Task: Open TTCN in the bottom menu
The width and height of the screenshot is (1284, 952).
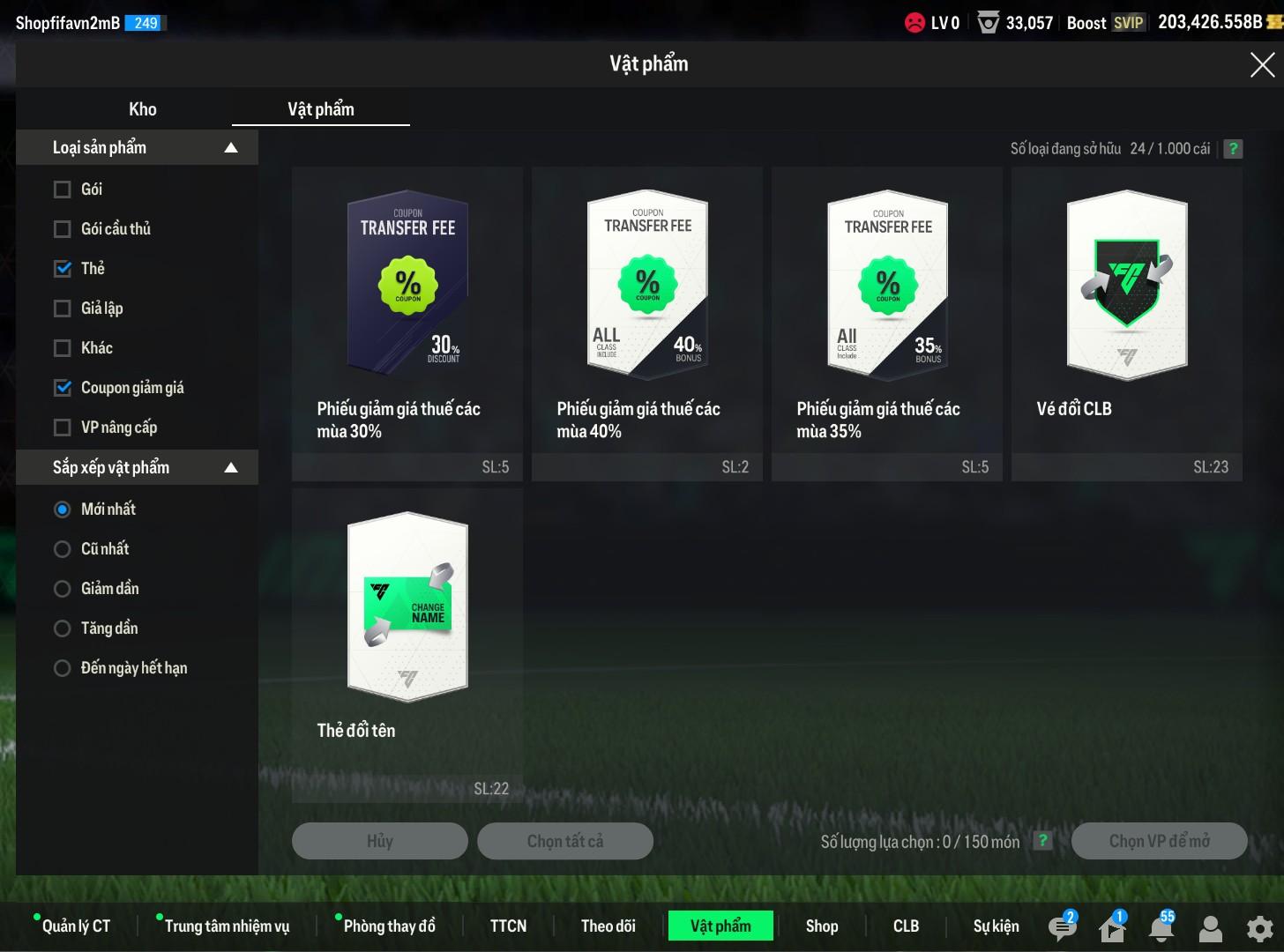Action: click(508, 926)
